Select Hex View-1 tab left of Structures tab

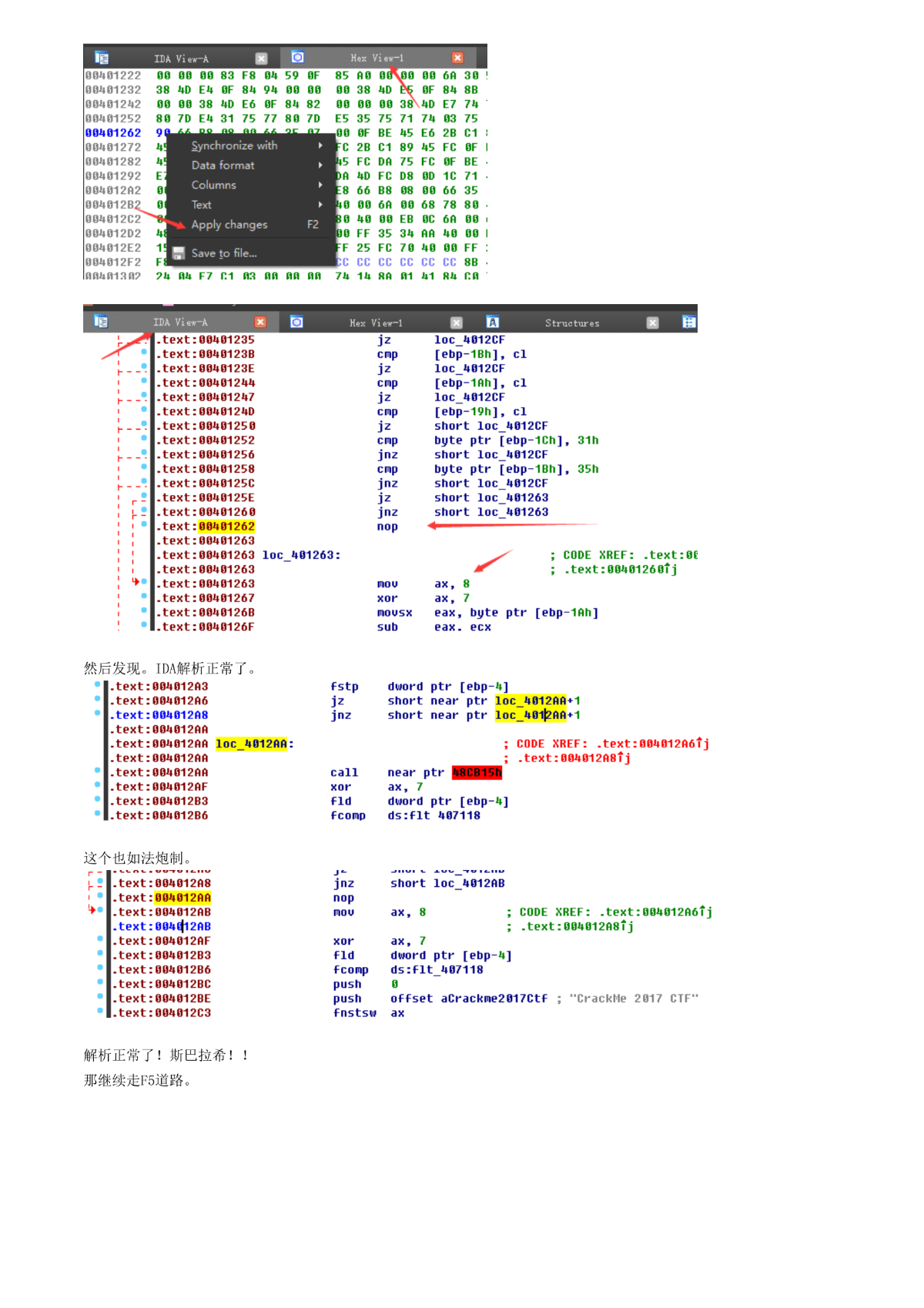tap(376, 323)
